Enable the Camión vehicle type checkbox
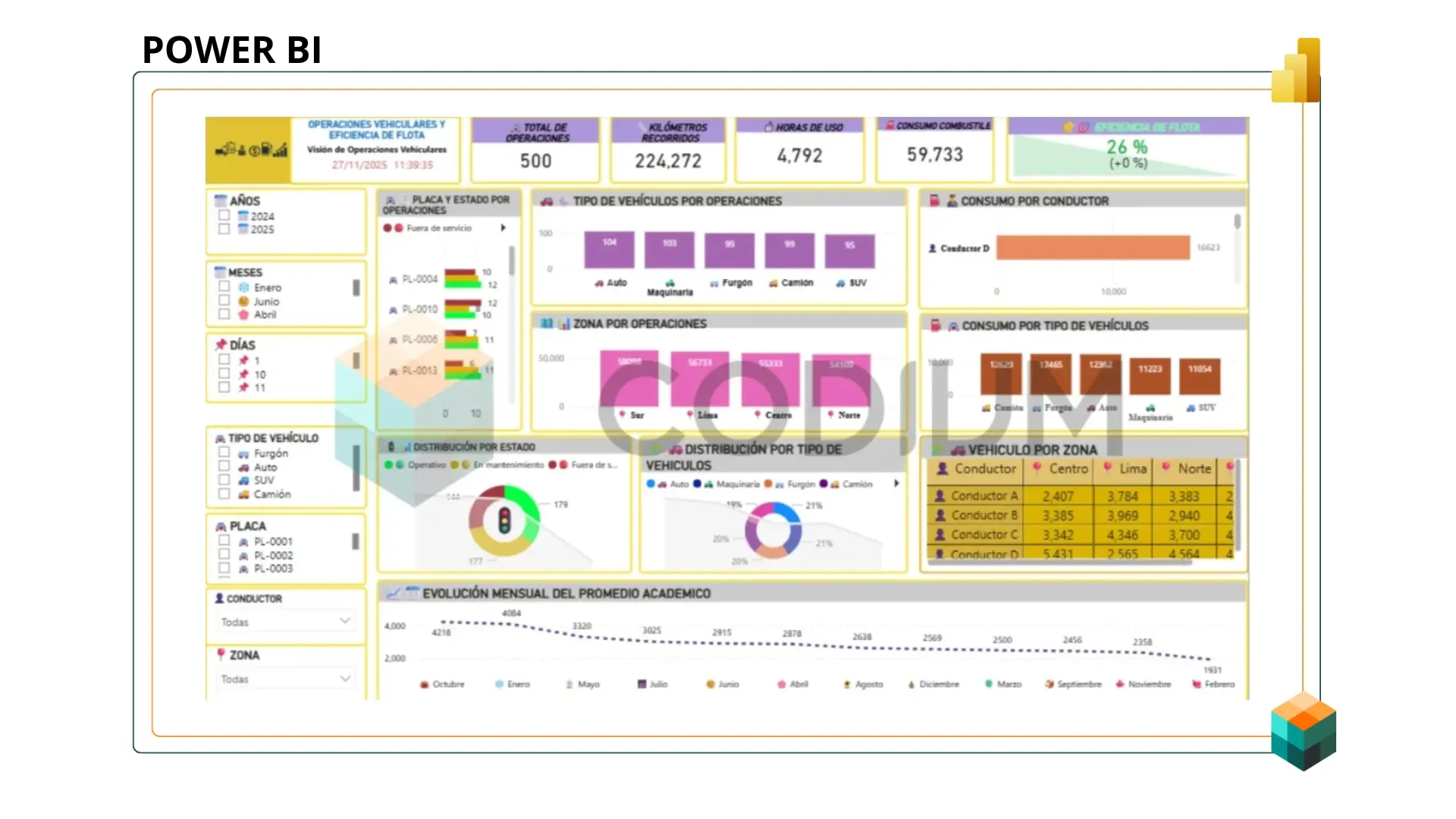 [224, 494]
